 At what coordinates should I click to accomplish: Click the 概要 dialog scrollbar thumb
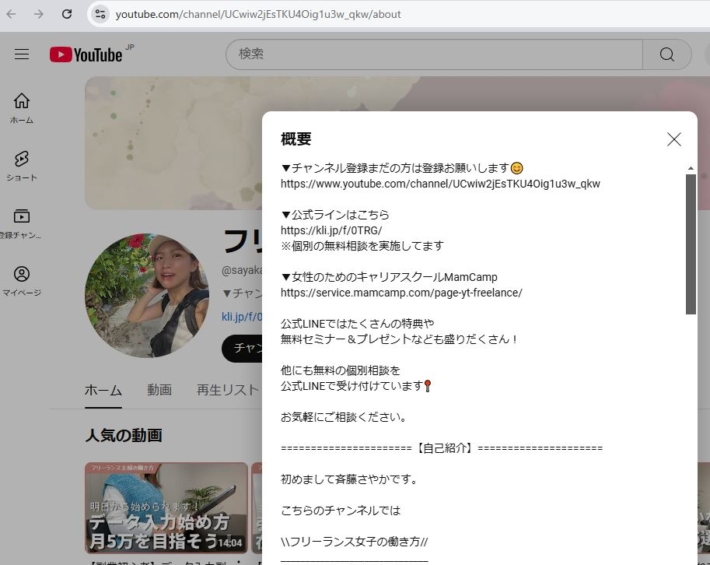691,244
